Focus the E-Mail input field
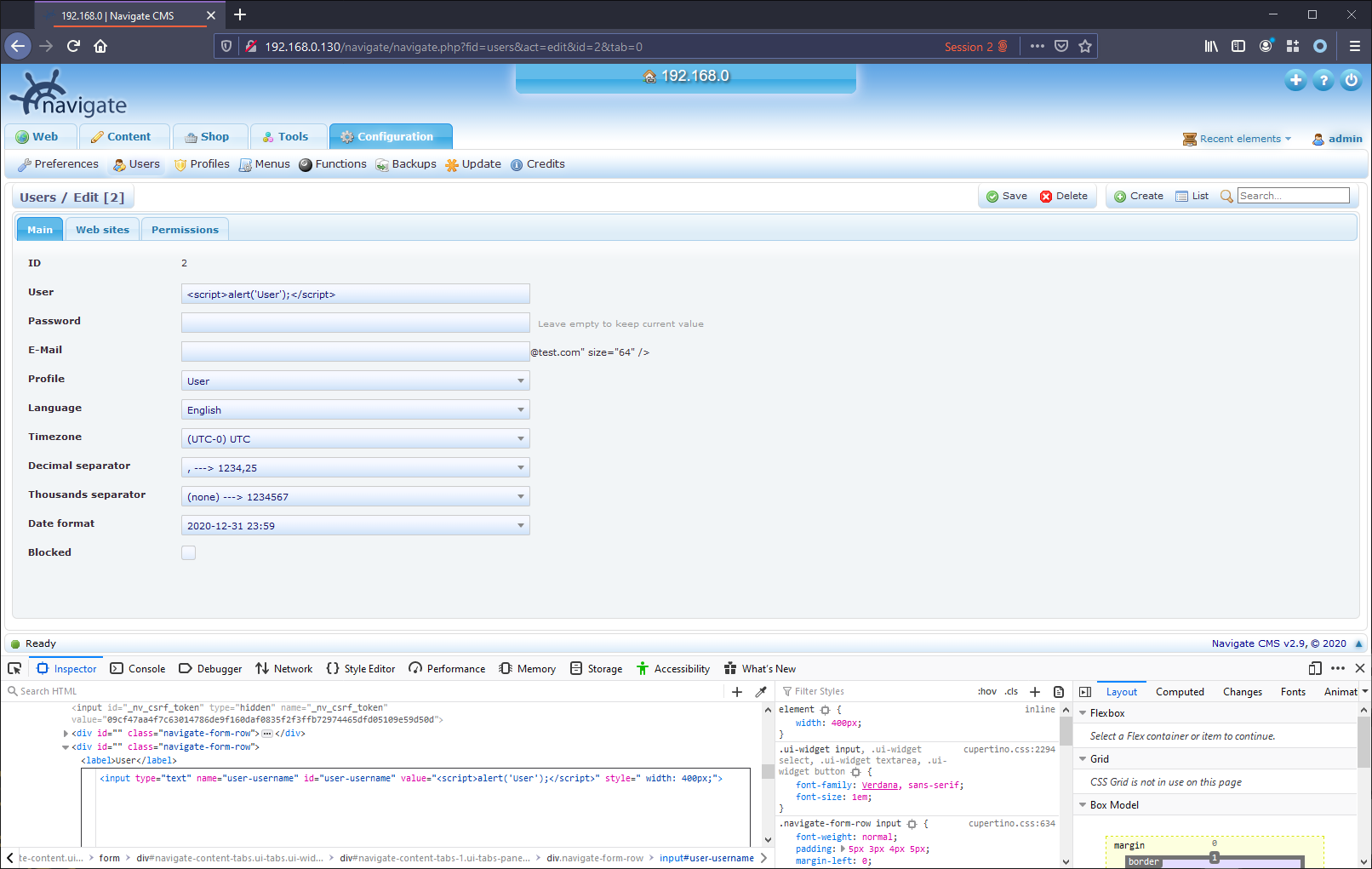 (x=356, y=352)
